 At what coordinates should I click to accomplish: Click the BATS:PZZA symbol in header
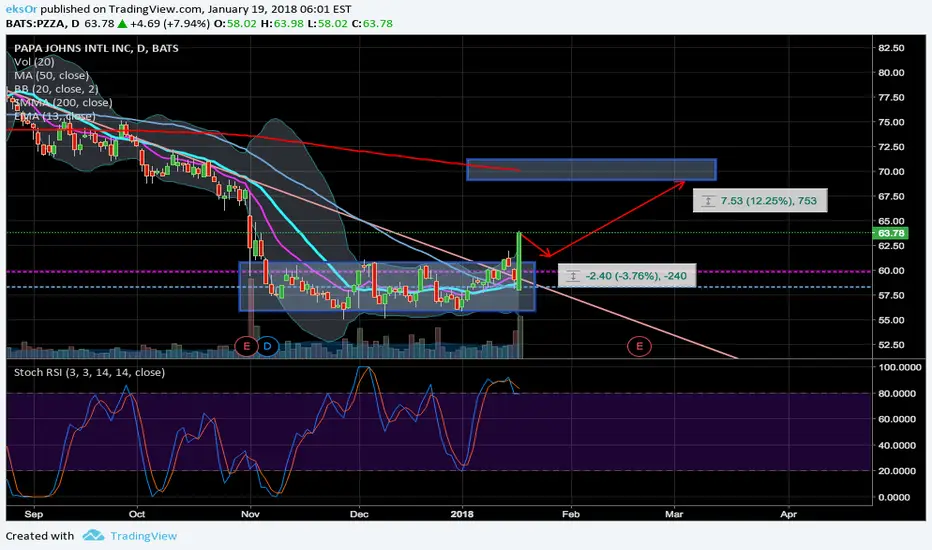(x=34, y=24)
